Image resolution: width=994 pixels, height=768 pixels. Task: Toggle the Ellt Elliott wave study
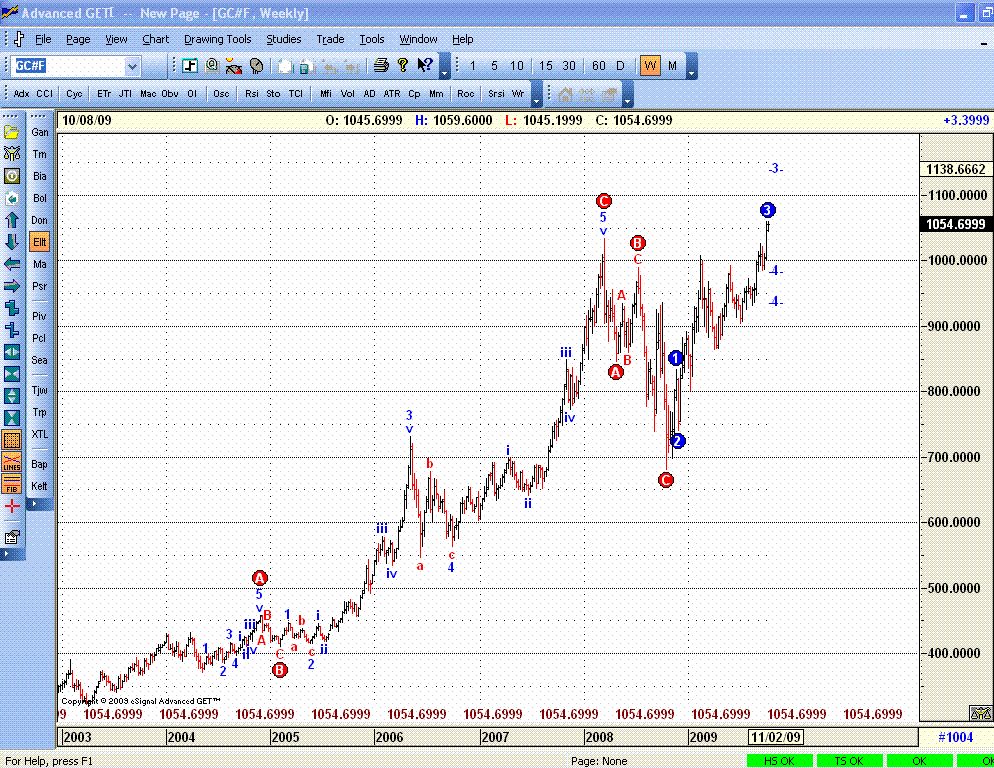point(39,242)
